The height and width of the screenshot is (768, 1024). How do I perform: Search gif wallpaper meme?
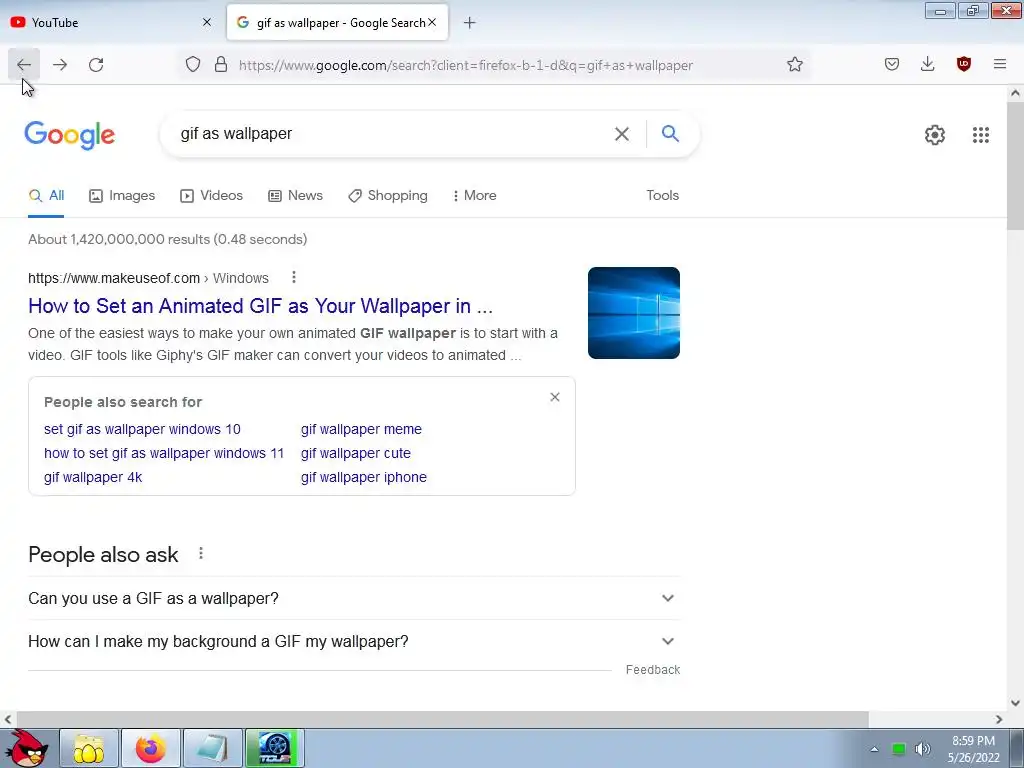pyautogui.click(x=361, y=429)
